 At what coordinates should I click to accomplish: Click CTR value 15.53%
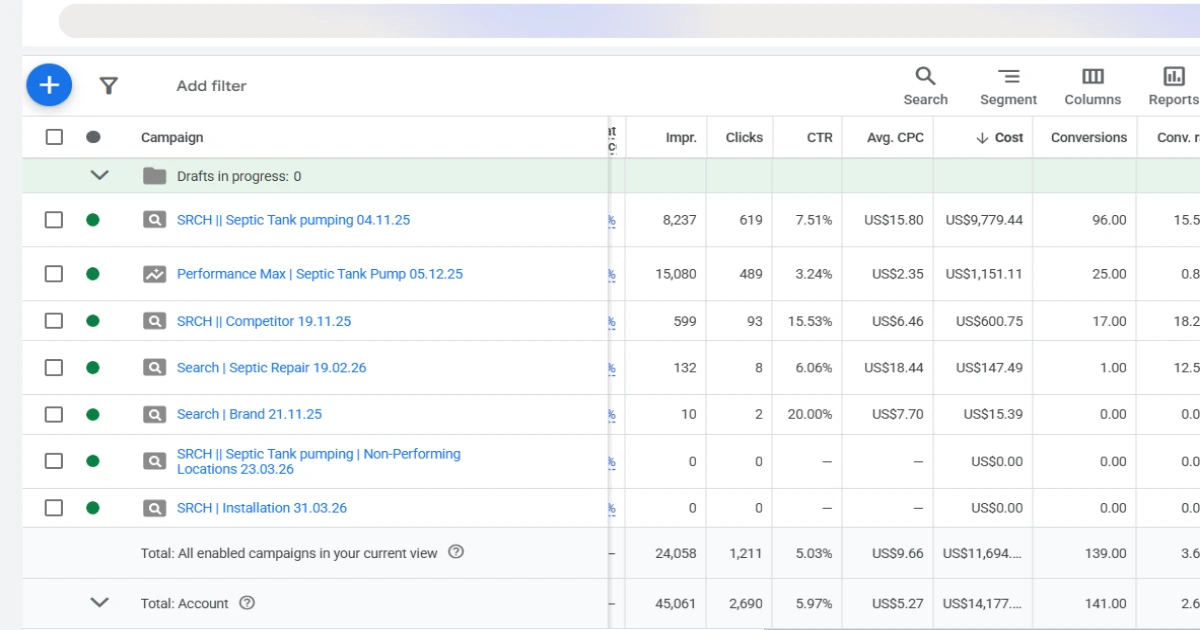click(x=810, y=321)
